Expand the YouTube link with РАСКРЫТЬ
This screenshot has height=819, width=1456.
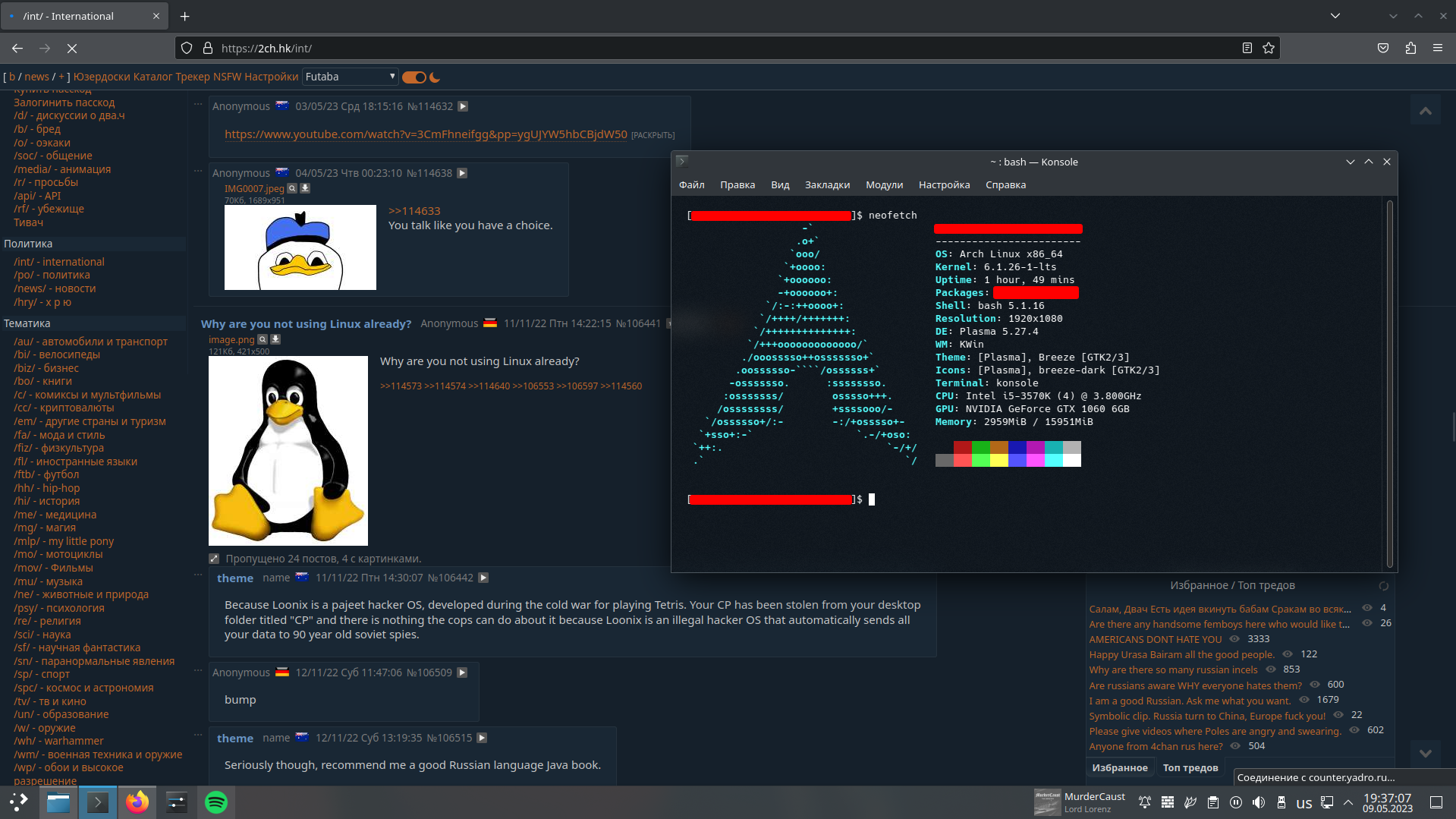tap(653, 135)
